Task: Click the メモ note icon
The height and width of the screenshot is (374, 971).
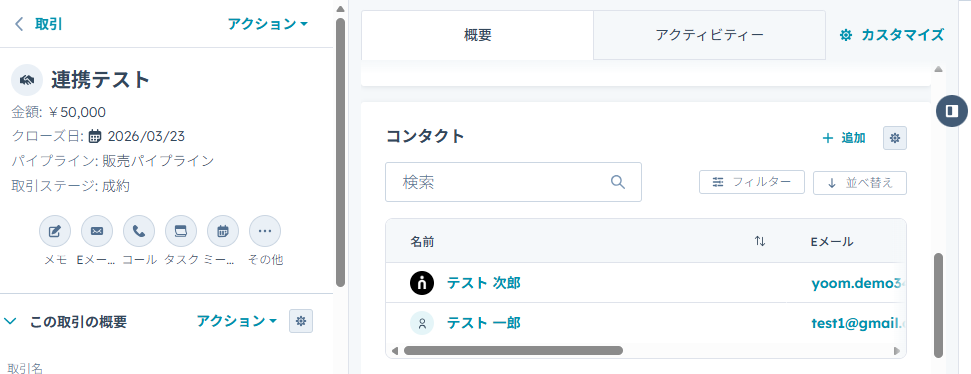Action: coord(55,232)
